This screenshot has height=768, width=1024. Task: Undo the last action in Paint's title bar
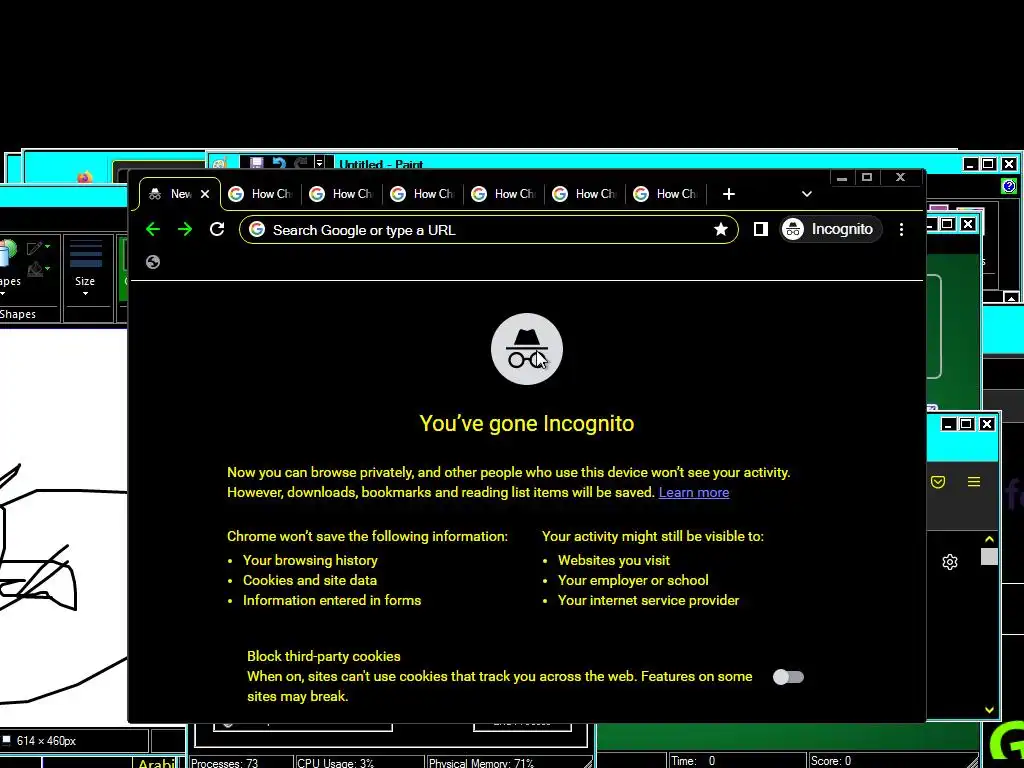[279, 163]
